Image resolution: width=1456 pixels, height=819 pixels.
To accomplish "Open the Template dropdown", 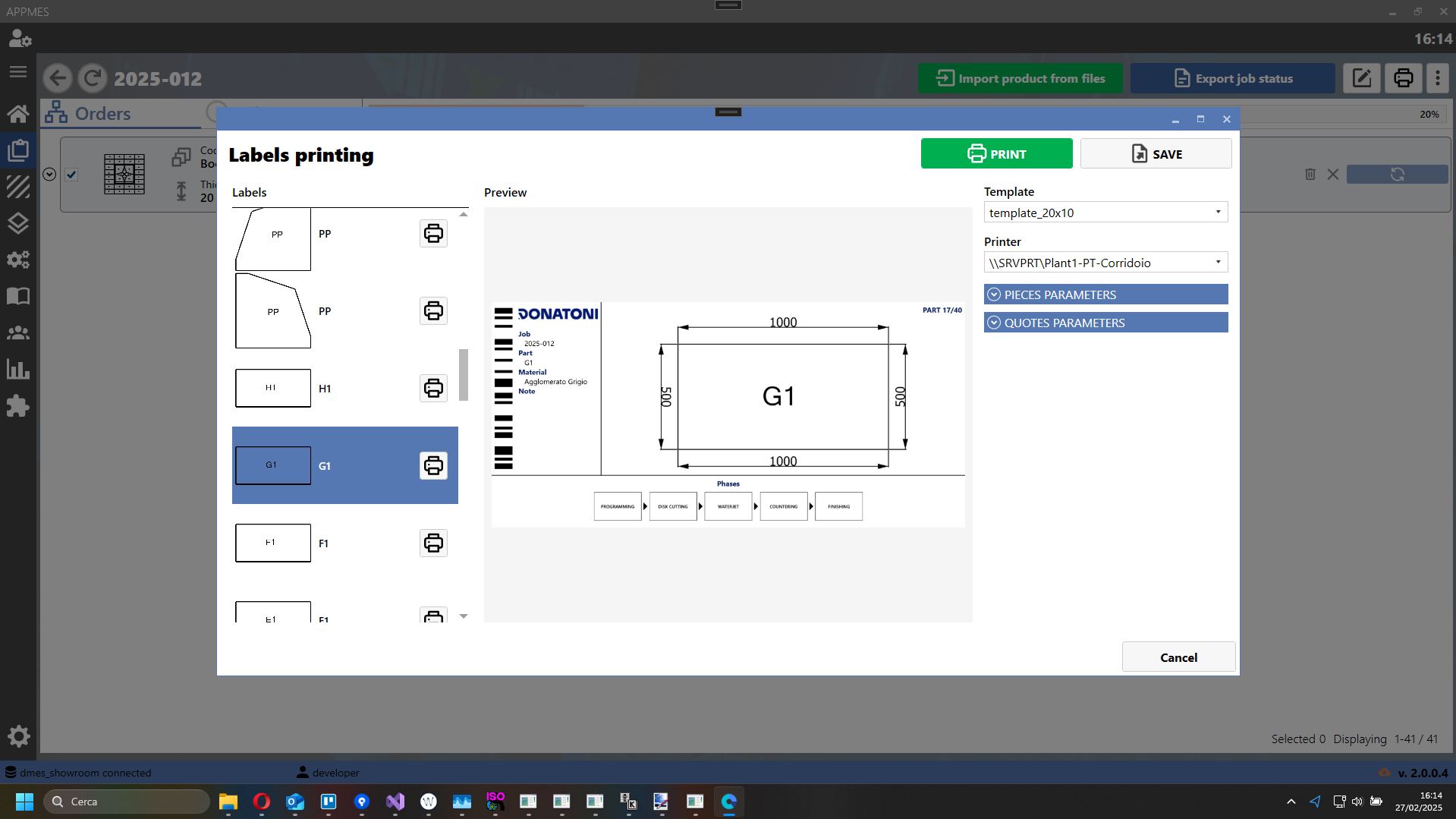I will pyautogui.click(x=1105, y=213).
